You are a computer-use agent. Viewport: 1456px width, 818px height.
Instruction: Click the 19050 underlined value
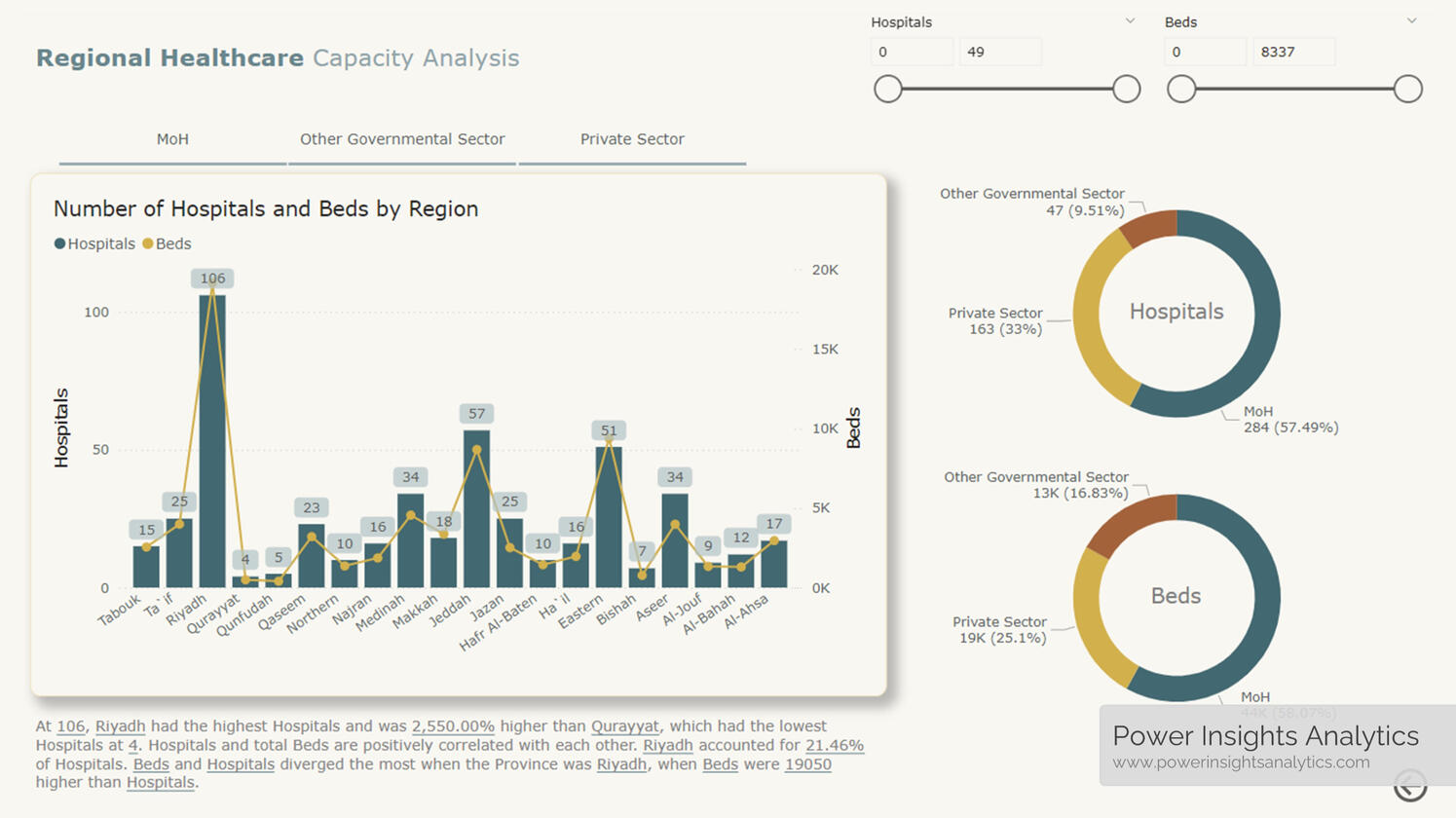click(807, 763)
